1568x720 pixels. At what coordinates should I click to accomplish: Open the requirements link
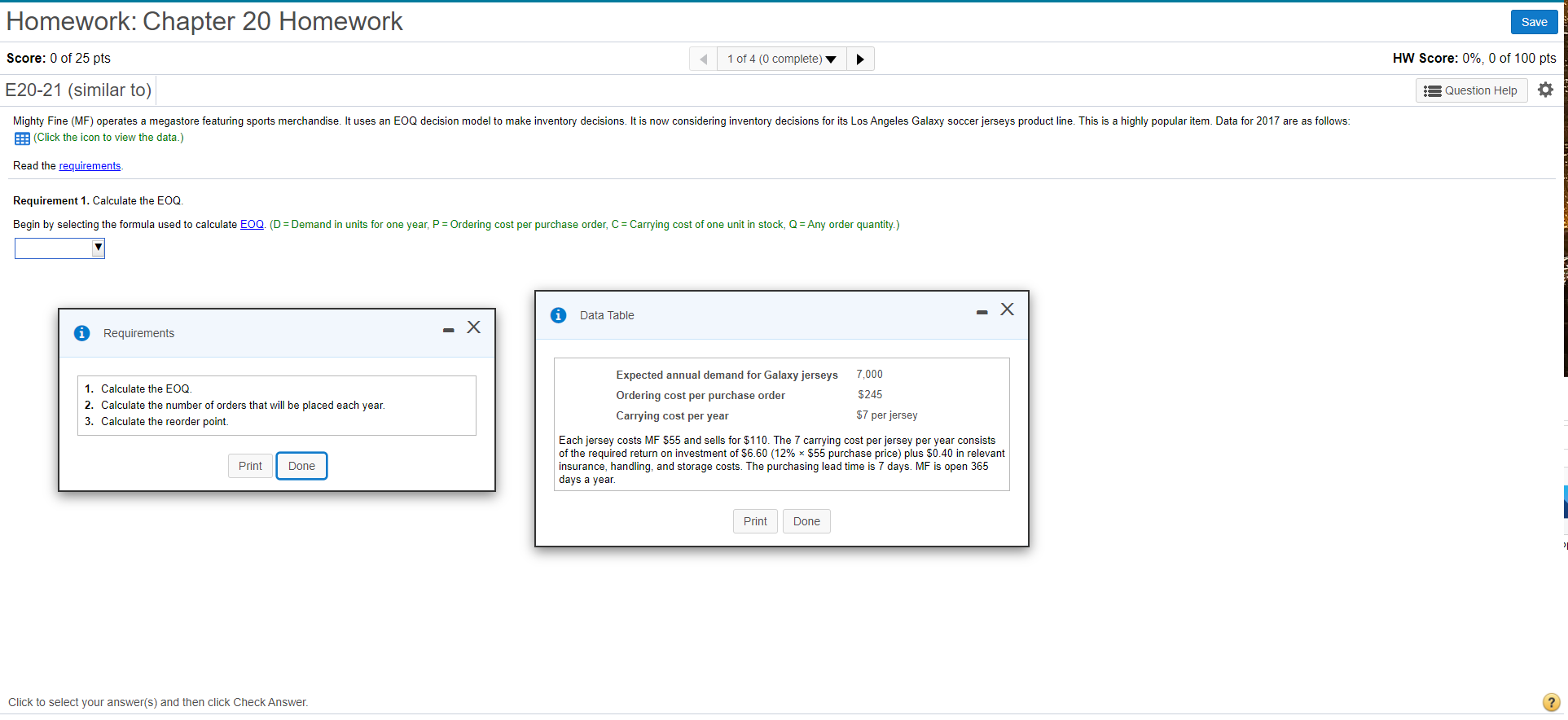click(x=90, y=166)
